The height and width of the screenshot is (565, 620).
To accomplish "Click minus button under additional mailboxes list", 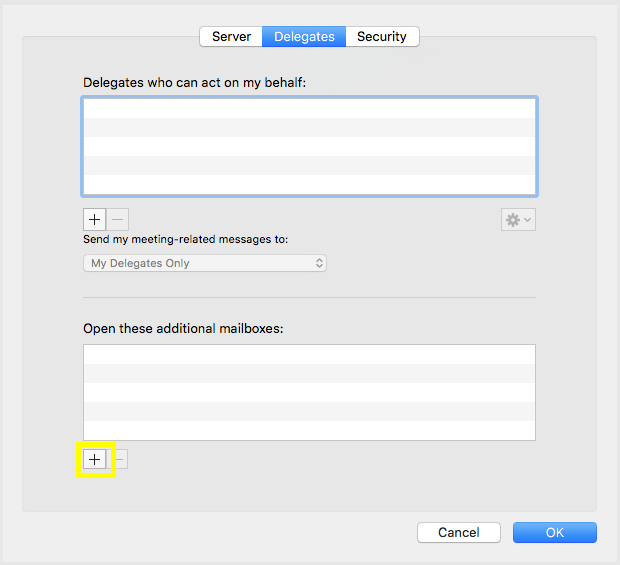I will [x=118, y=459].
